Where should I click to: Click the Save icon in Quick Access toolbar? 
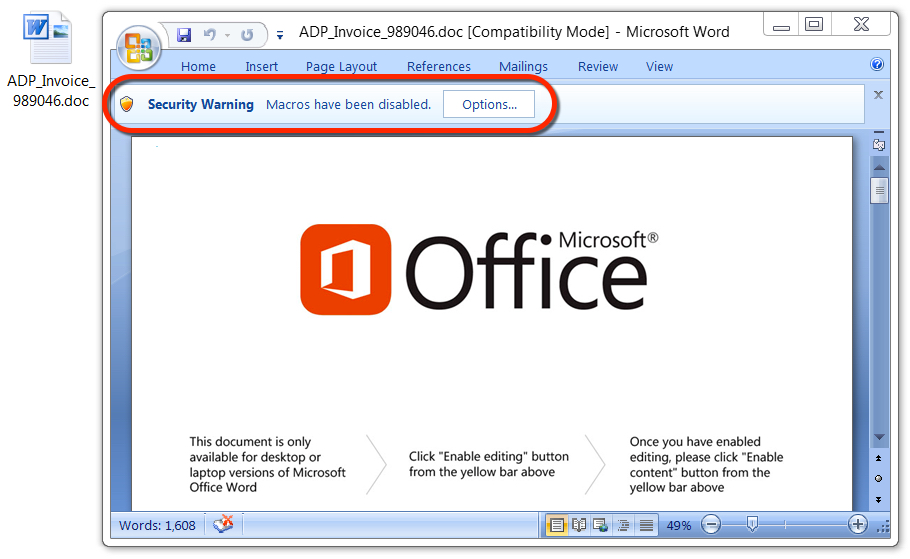[184, 35]
